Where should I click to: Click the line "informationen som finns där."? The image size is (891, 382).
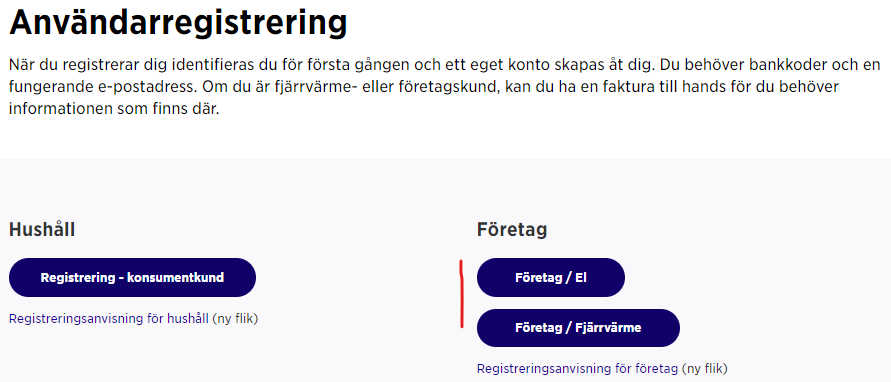[x=114, y=110]
